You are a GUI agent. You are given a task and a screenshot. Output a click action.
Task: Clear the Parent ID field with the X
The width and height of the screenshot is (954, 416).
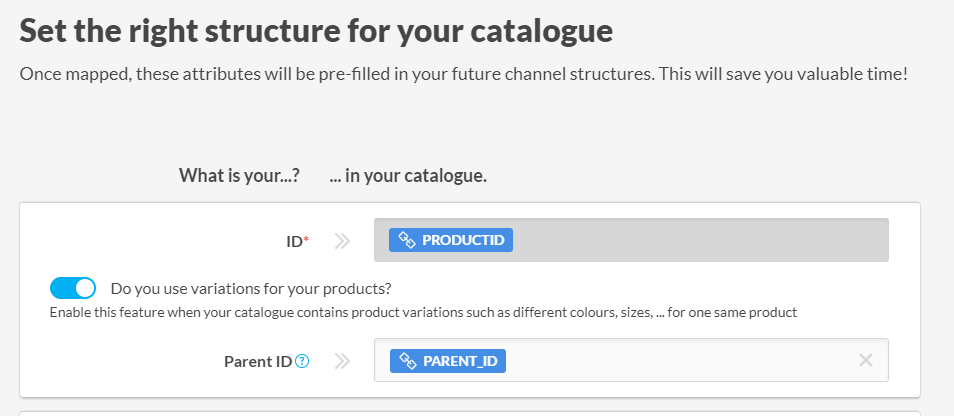pyautogui.click(x=866, y=360)
